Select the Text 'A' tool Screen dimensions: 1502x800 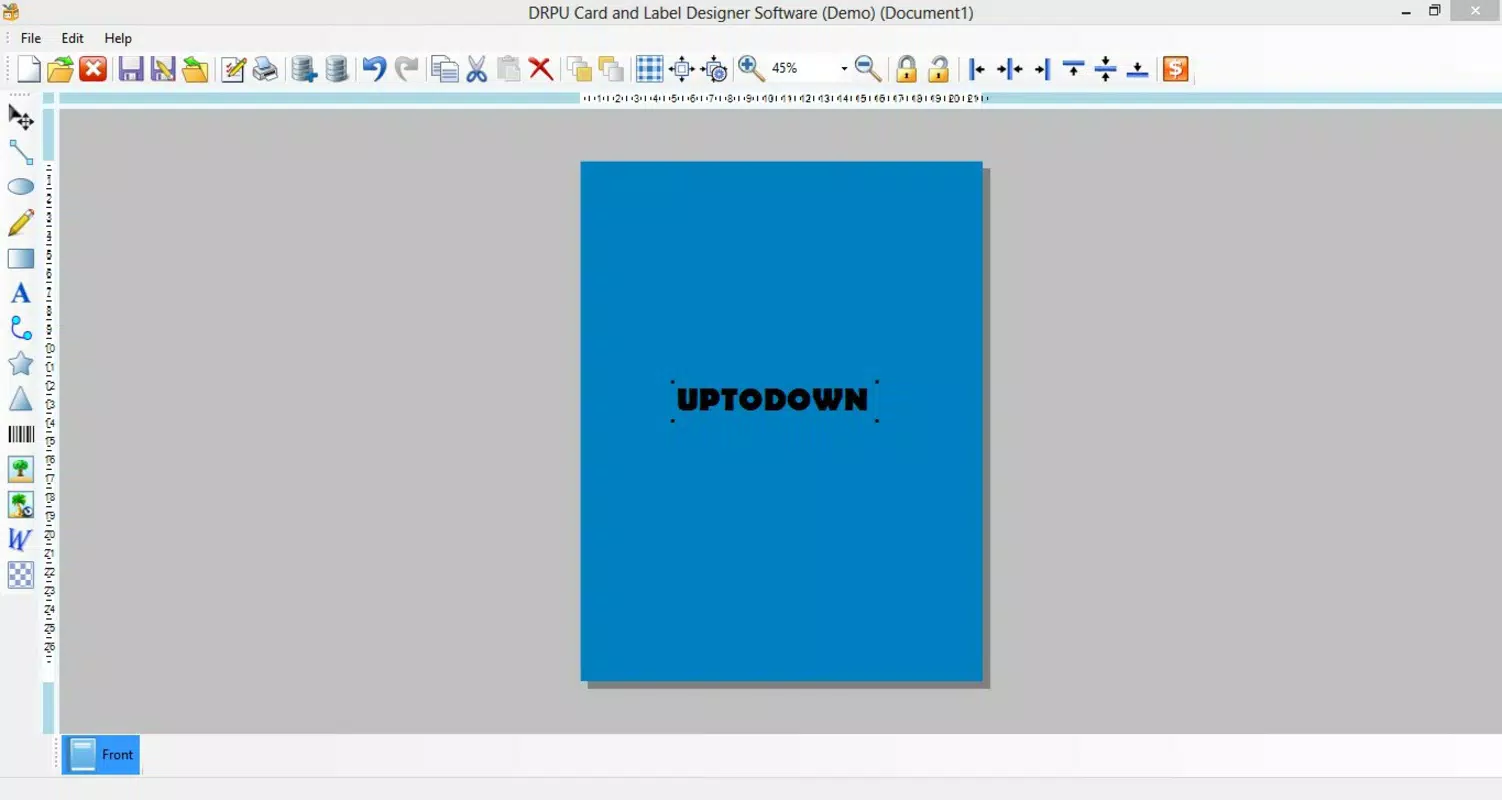pyautogui.click(x=21, y=294)
